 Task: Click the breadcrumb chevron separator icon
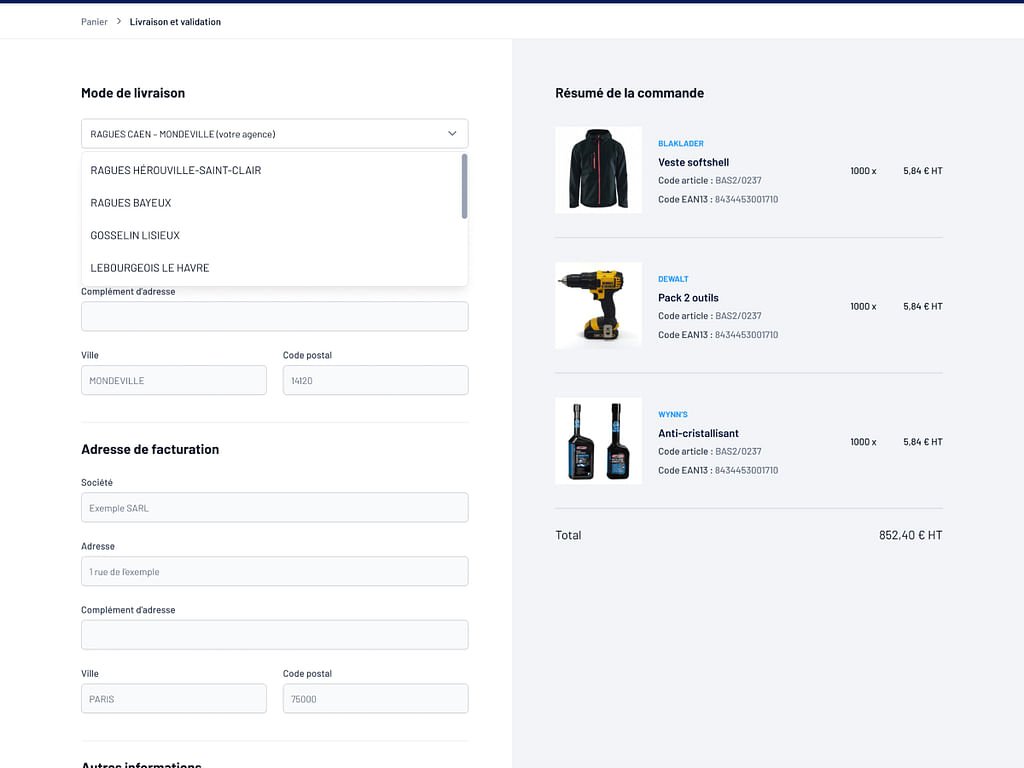(x=119, y=21)
